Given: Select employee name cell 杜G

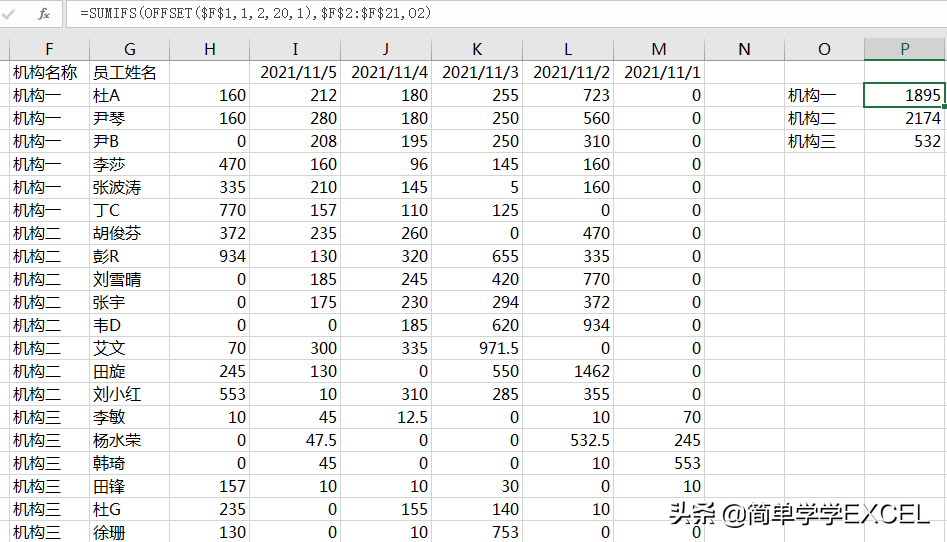Looking at the screenshot, I should [129, 509].
